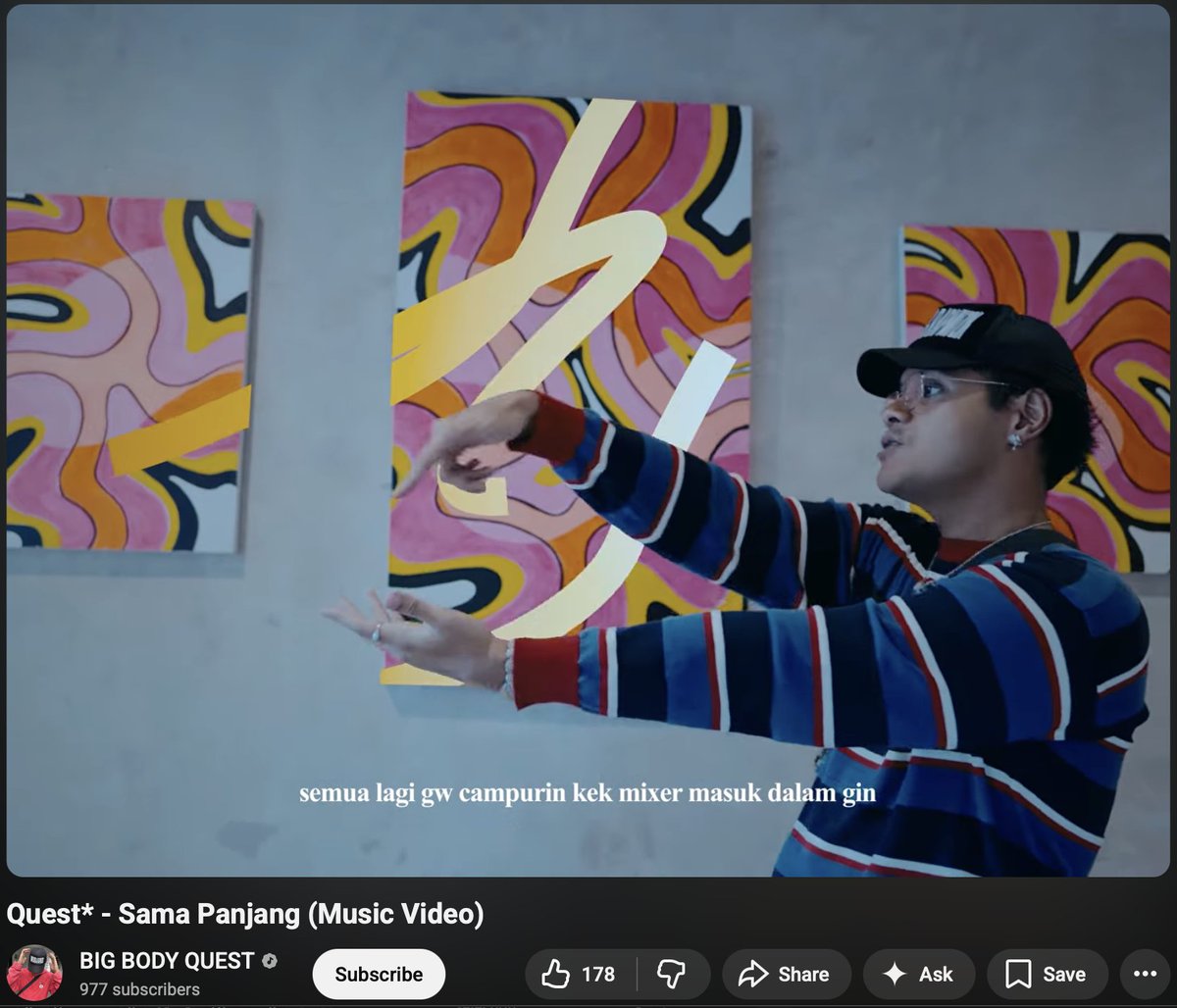
Task: Save the video to a playlist
Action: [x=1047, y=974]
